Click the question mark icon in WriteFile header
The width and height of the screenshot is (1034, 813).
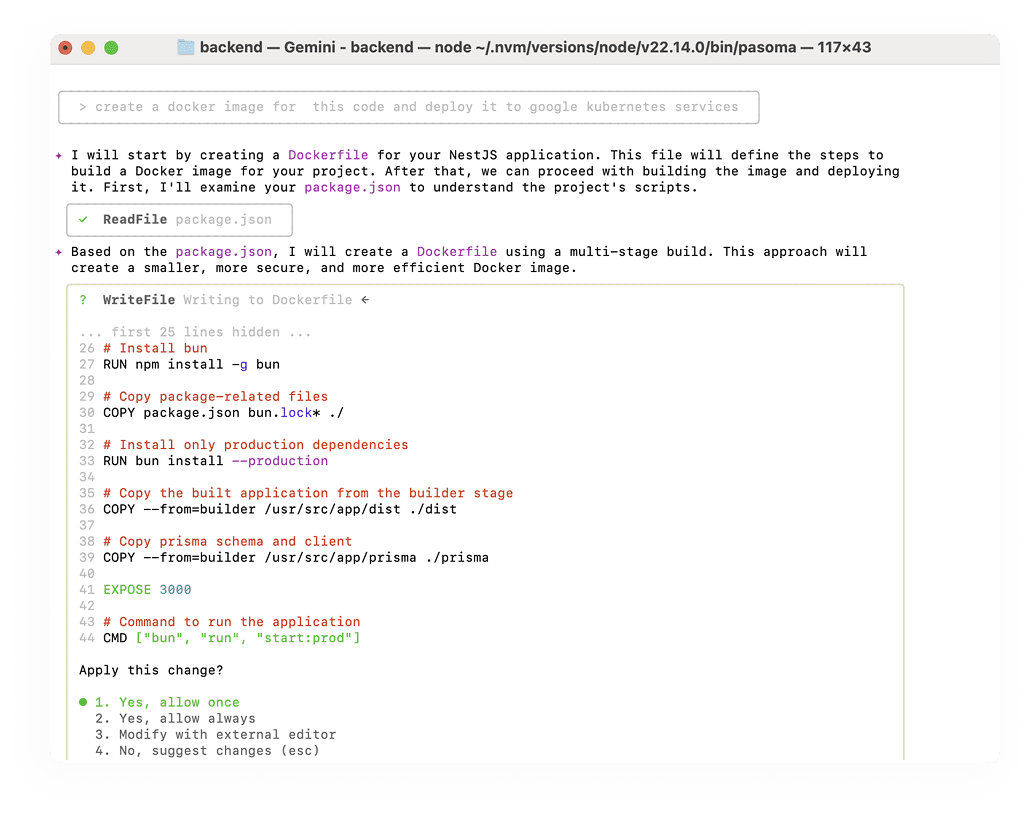82,299
